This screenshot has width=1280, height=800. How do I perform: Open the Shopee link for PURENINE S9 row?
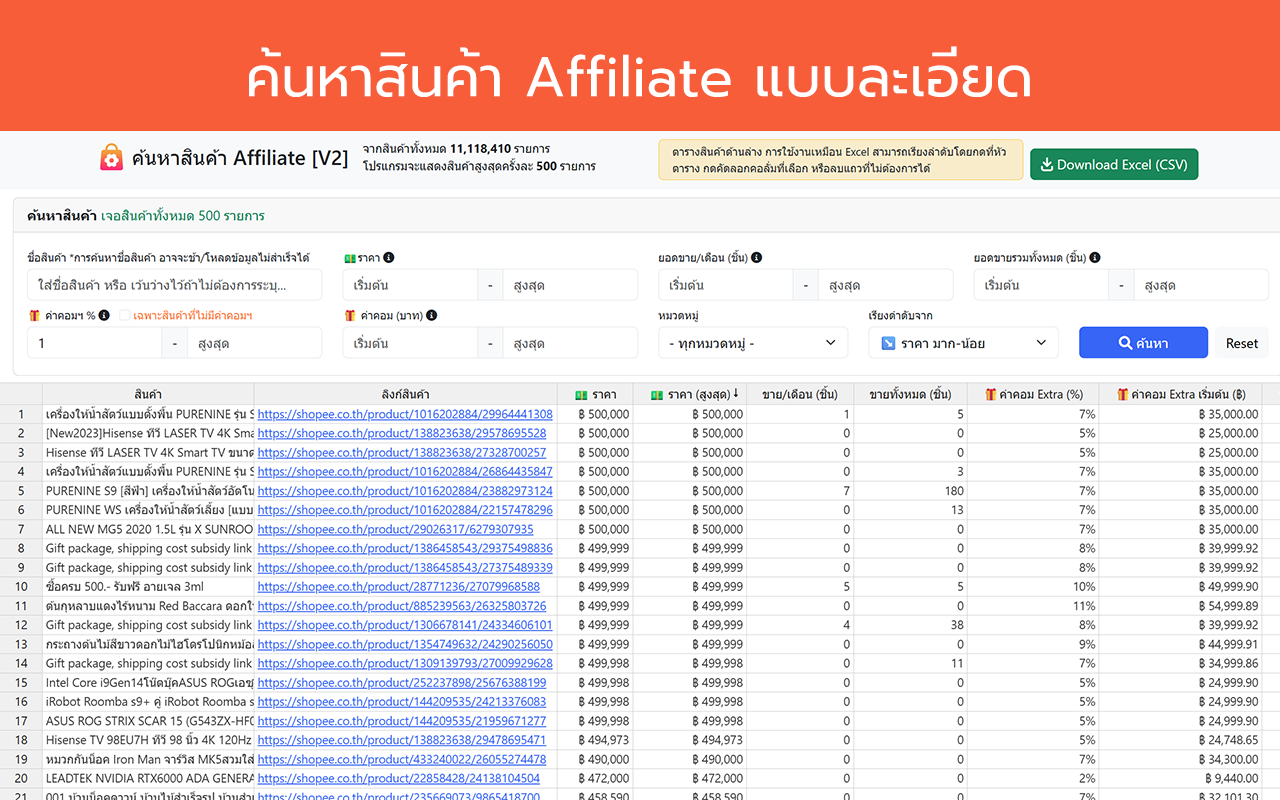[x=405, y=490]
